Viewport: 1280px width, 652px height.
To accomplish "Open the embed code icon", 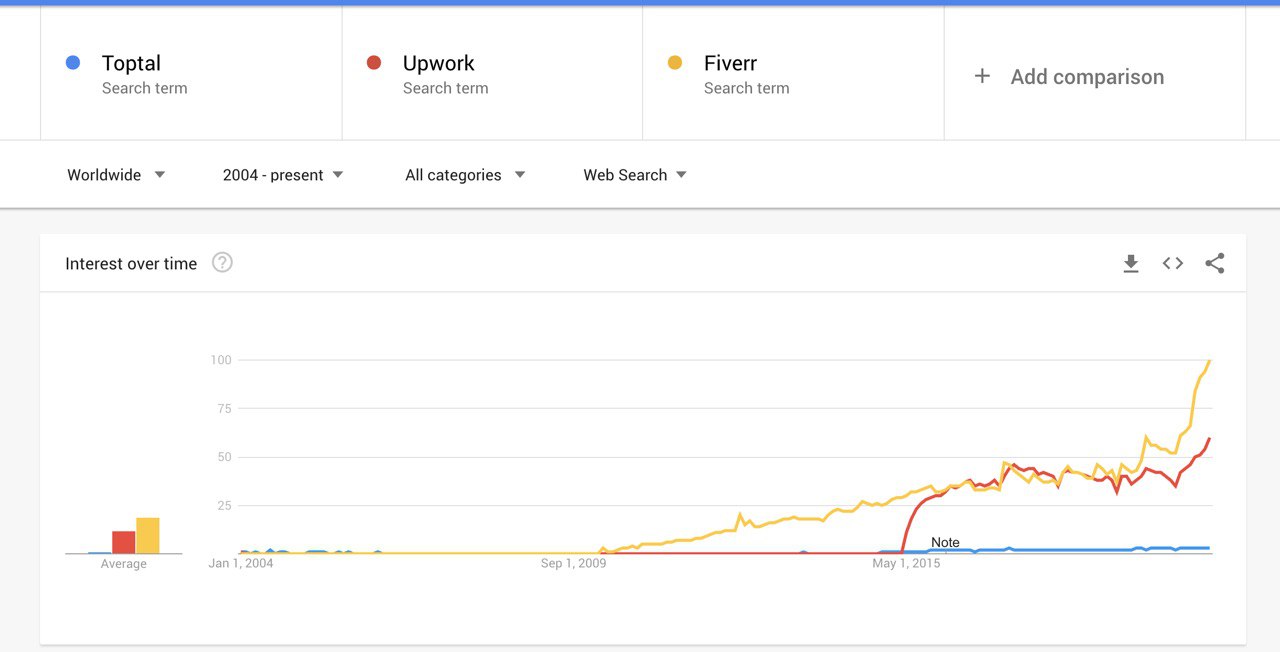I will tap(1173, 264).
